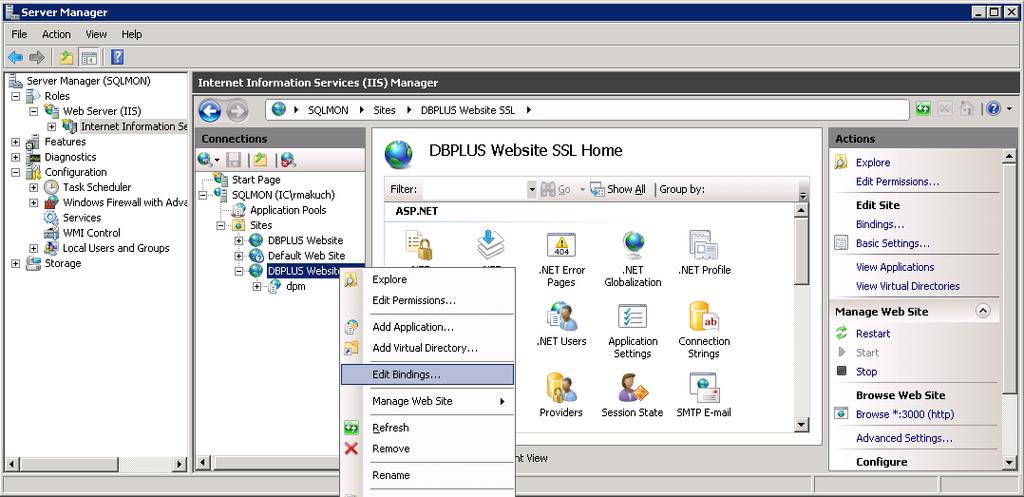Click the View Applications link
The width and height of the screenshot is (1024, 497).
895,266
